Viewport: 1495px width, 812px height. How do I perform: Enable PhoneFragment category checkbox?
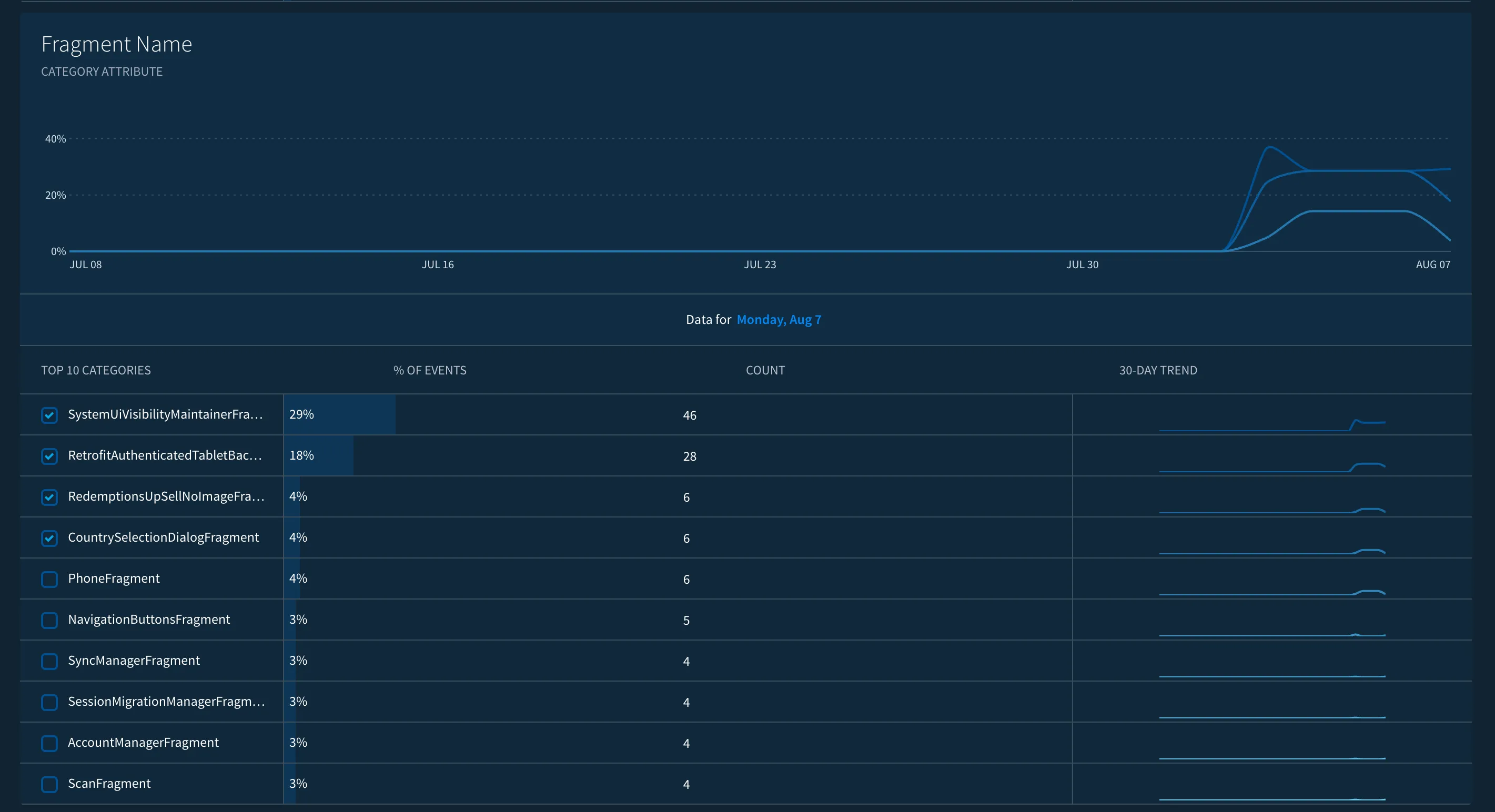49,579
